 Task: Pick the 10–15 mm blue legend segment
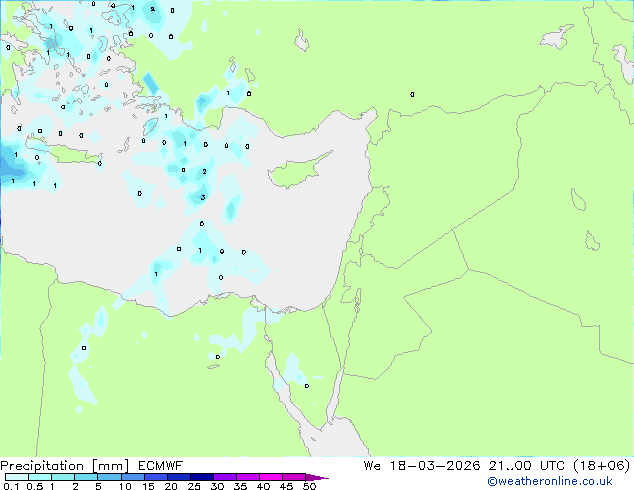click(x=132, y=477)
